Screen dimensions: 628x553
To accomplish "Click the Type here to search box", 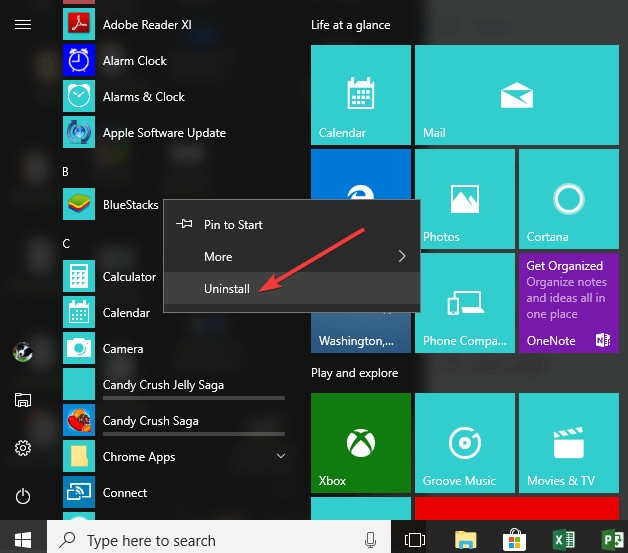I will click(x=219, y=540).
